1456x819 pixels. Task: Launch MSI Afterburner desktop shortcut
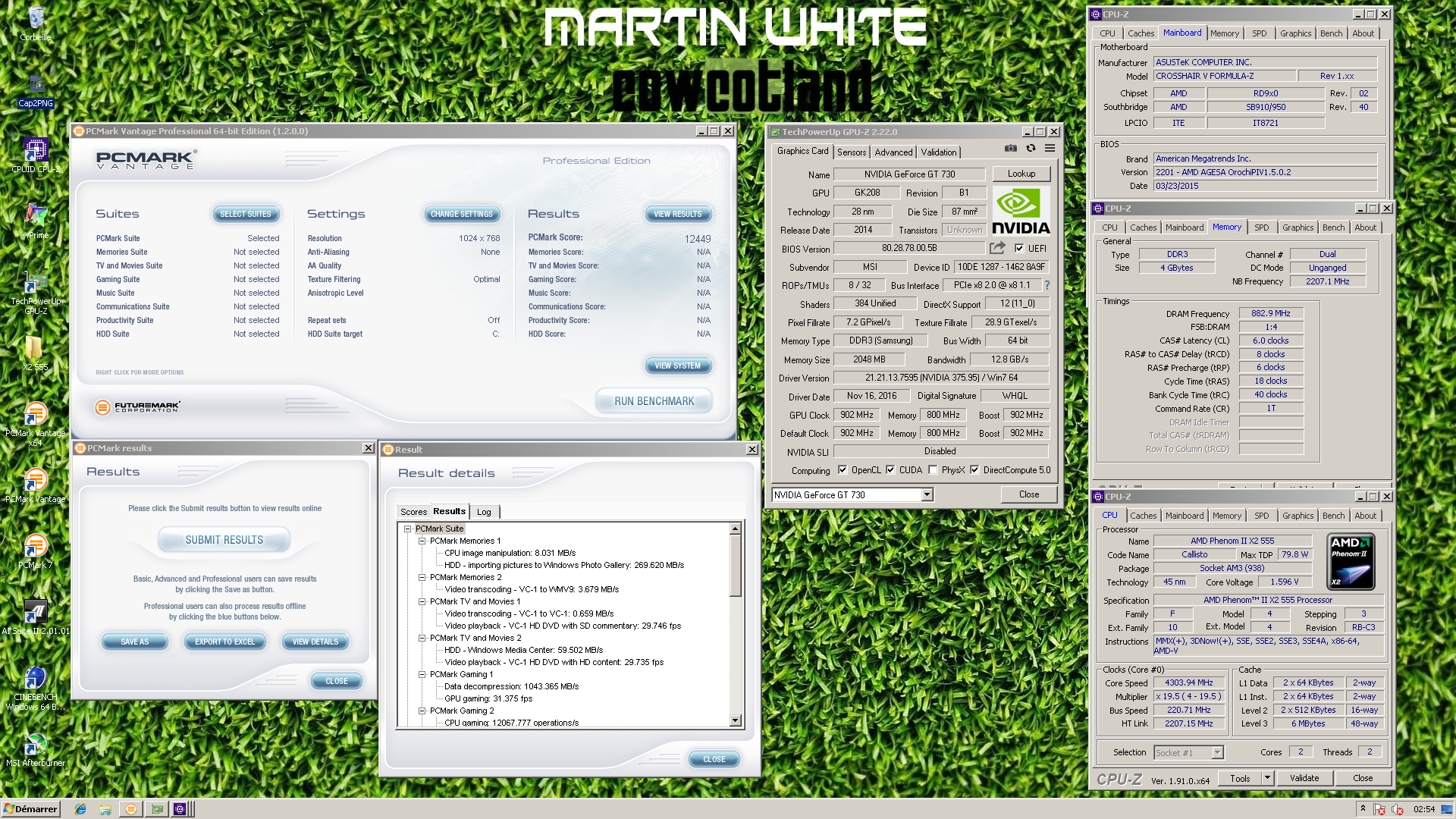35,750
